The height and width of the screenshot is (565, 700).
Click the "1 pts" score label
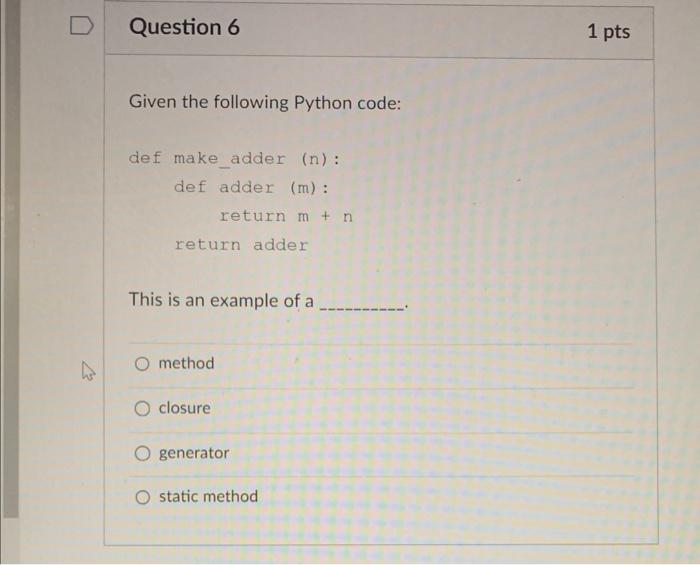pyautogui.click(x=608, y=32)
